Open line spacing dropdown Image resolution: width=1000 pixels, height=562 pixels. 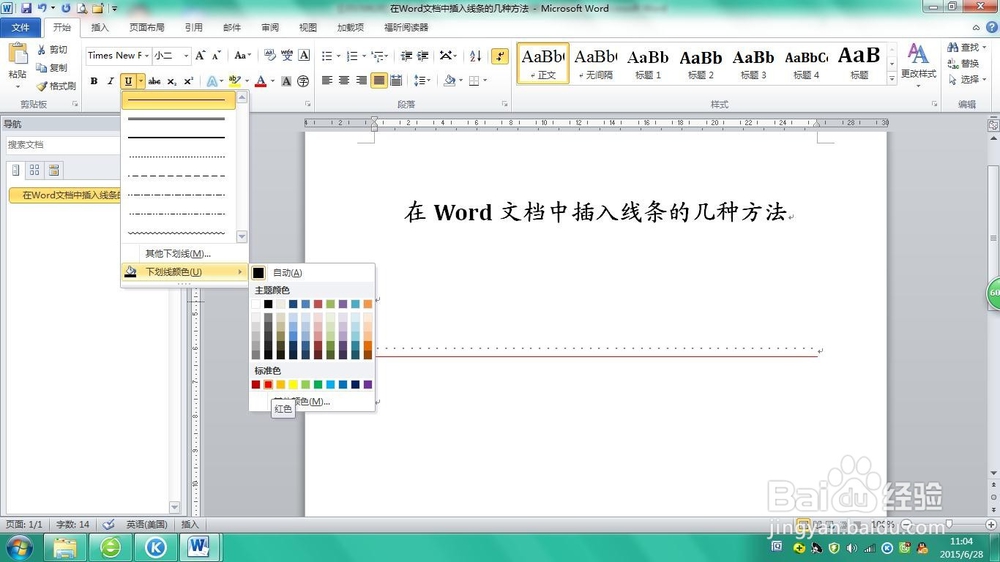coord(421,80)
